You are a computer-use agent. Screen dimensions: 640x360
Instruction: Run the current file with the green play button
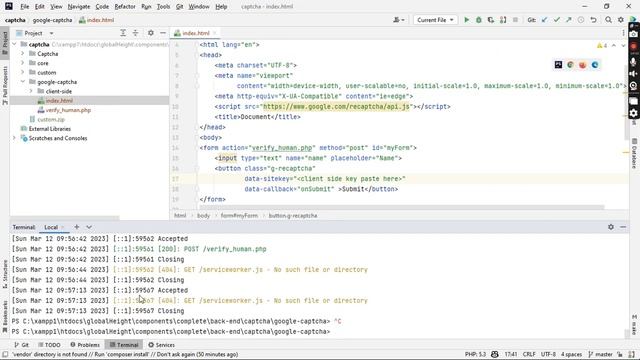[467, 20]
